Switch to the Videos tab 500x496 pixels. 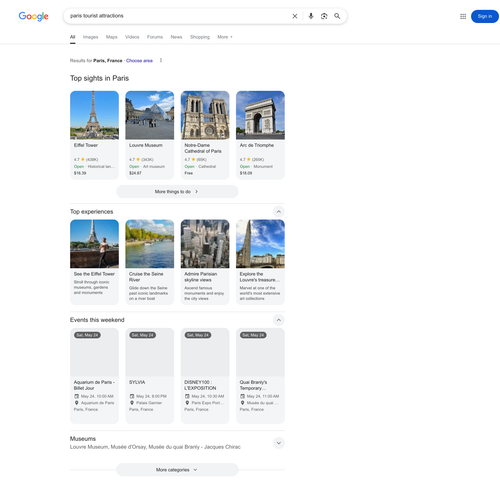[132, 37]
